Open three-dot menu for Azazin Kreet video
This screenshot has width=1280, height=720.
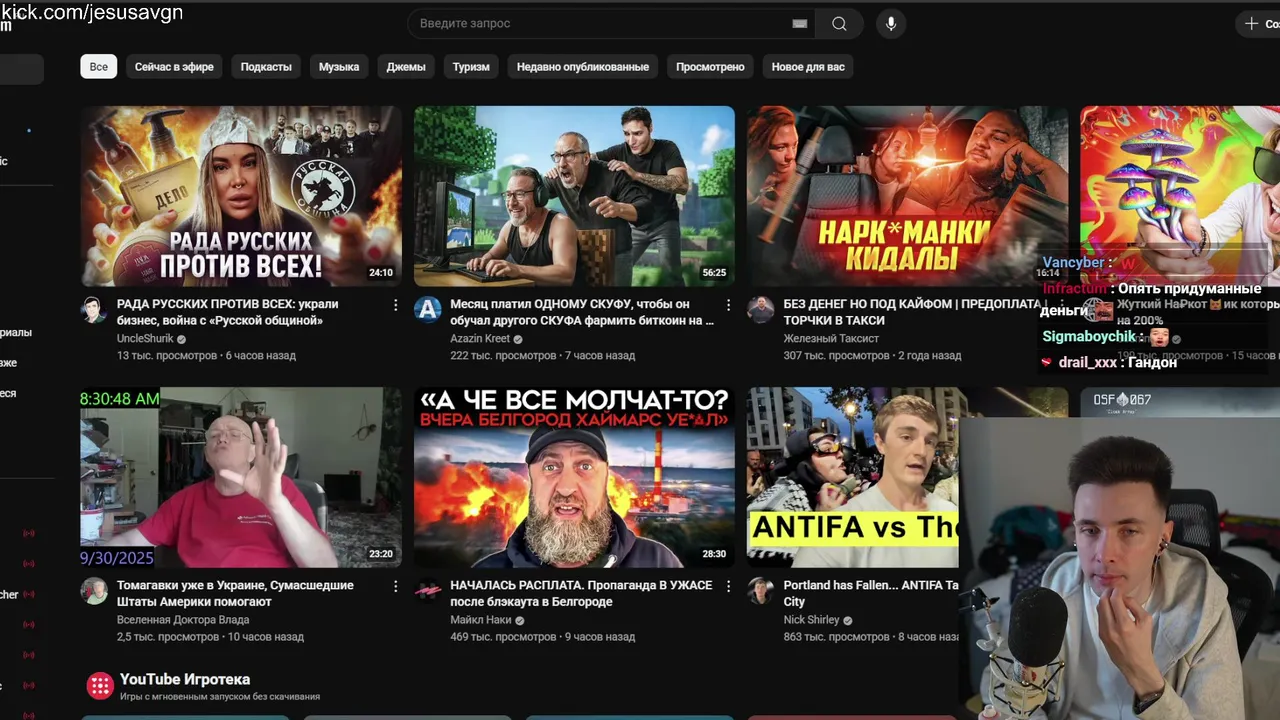728,305
